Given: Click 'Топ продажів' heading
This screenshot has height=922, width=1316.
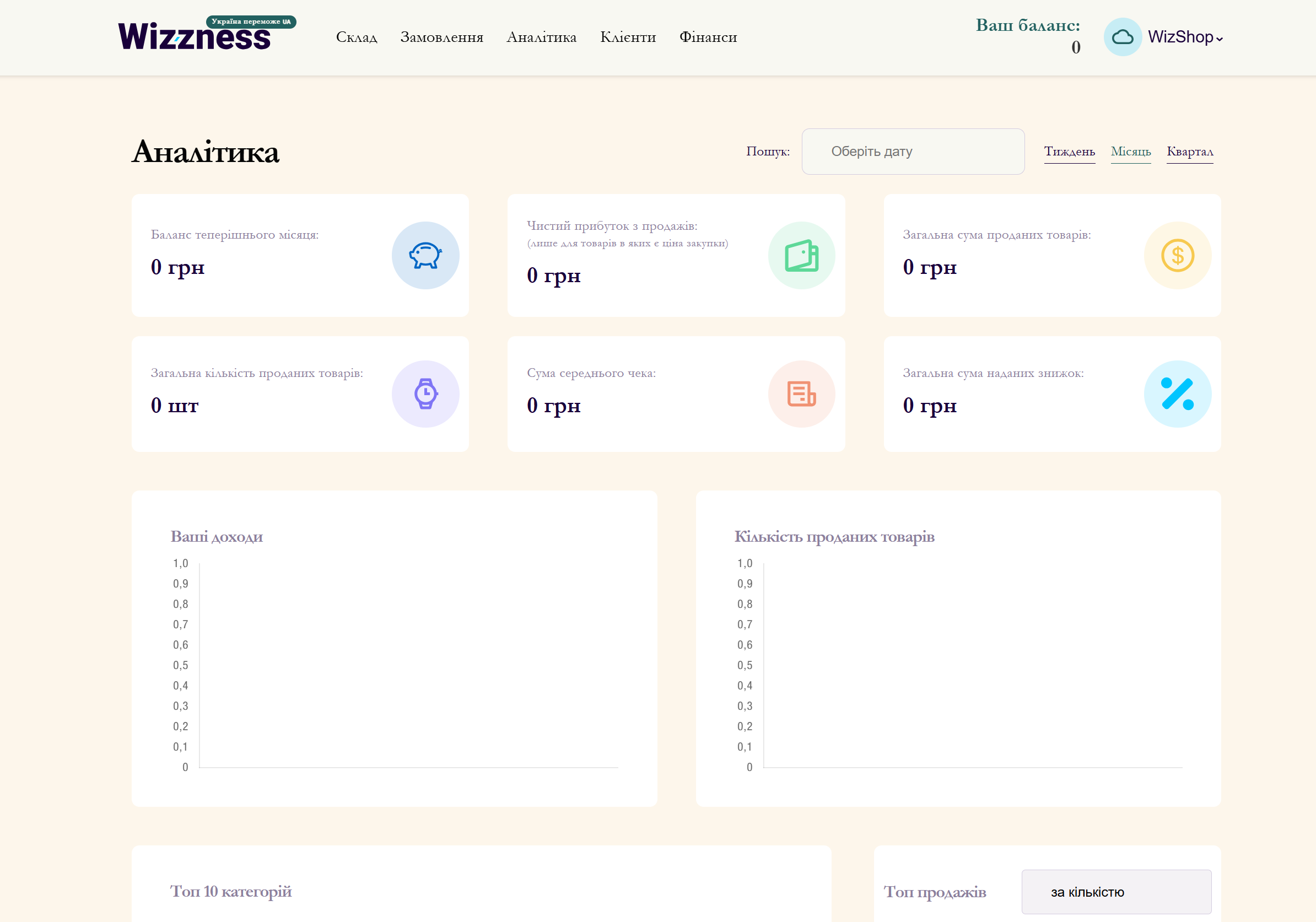Looking at the screenshot, I should (x=934, y=892).
